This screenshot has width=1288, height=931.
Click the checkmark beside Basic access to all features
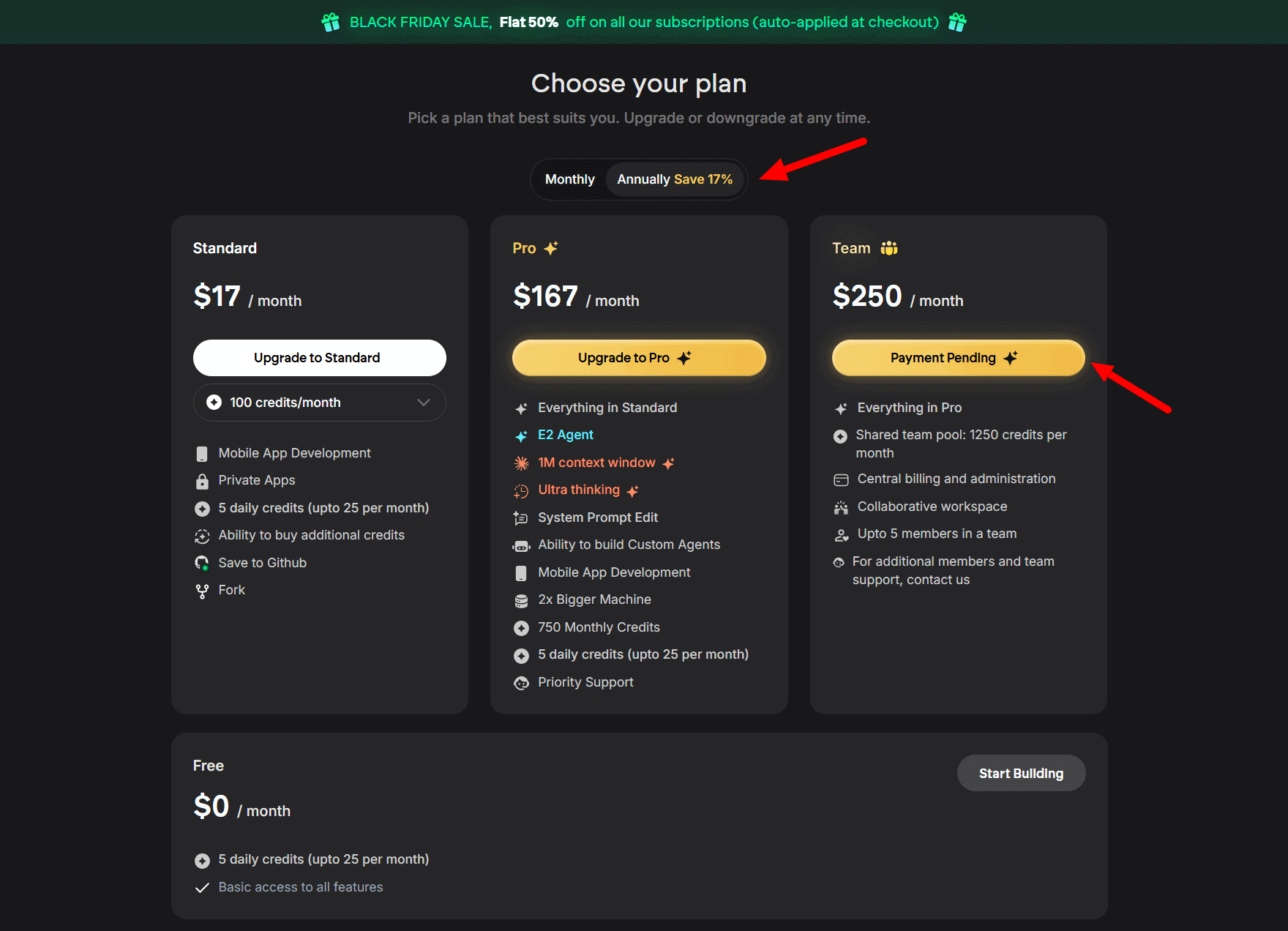pyautogui.click(x=202, y=887)
